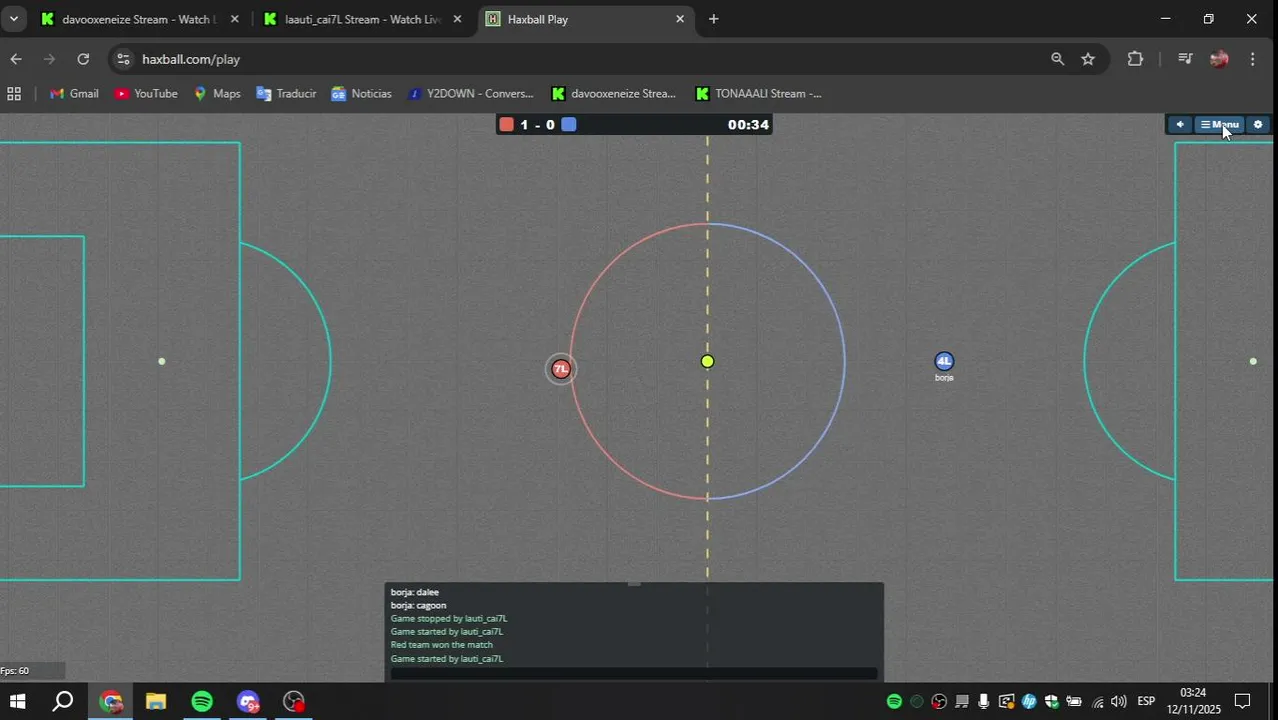This screenshot has width=1278, height=720.
Task: Click the chat panel top drag handle
Action: click(634, 584)
